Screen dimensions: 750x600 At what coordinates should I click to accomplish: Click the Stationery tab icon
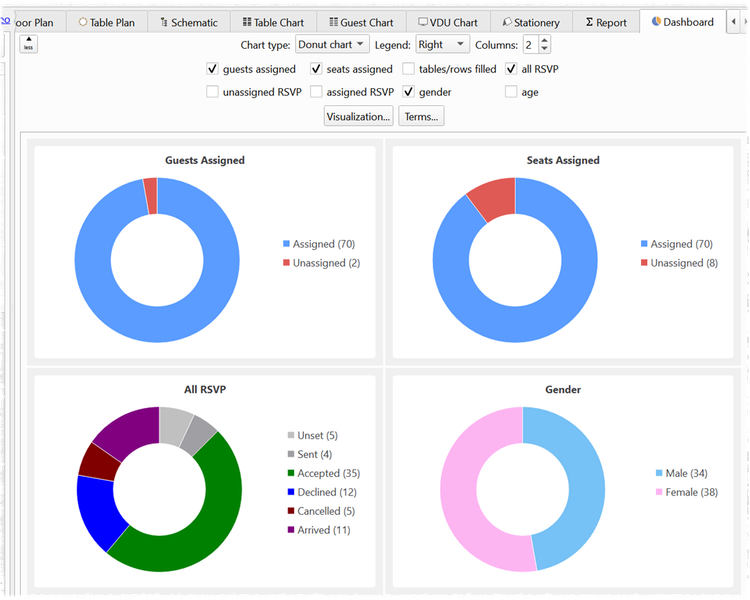coord(507,22)
